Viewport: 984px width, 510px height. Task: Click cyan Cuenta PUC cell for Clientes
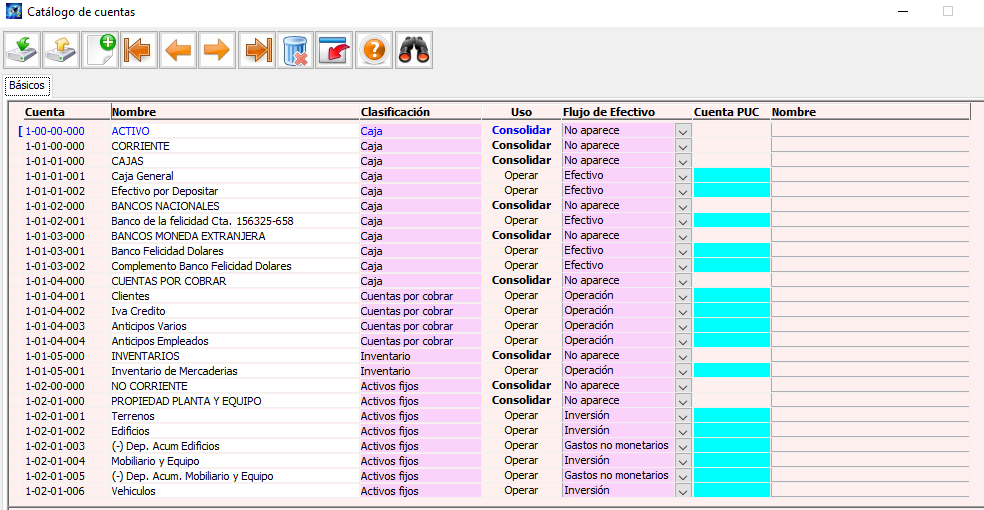(x=731, y=296)
